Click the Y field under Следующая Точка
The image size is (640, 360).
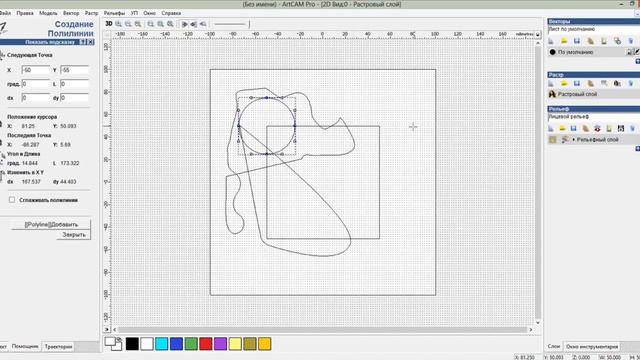click(x=74, y=70)
